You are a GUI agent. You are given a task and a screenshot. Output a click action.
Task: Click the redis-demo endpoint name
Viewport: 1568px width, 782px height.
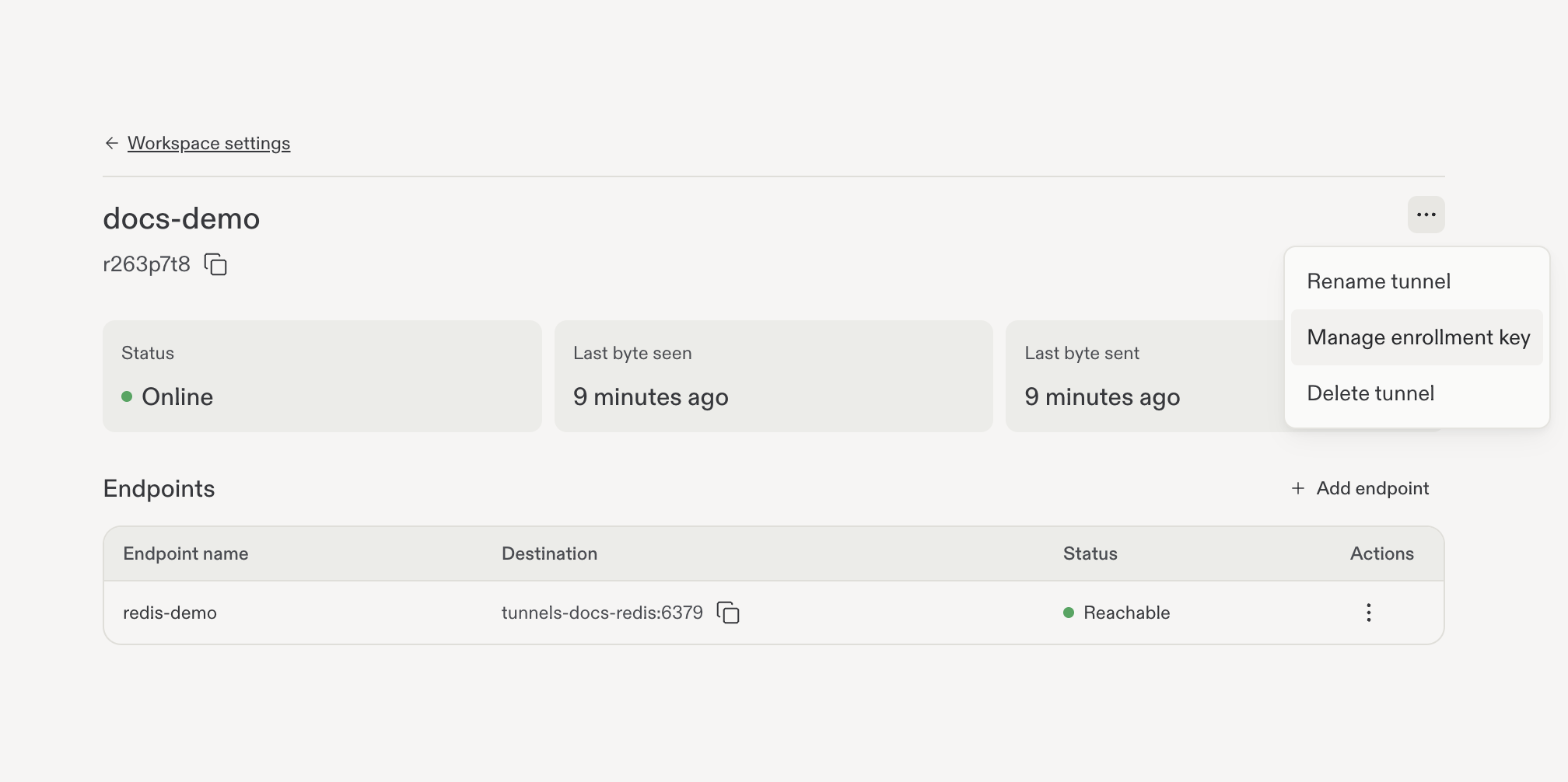[170, 613]
